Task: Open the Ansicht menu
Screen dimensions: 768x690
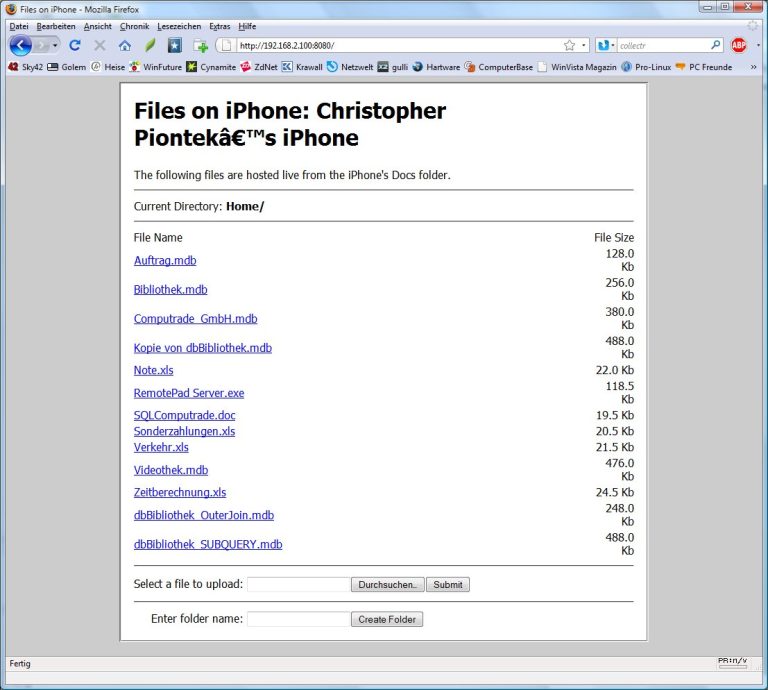Action: (x=97, y=26)
